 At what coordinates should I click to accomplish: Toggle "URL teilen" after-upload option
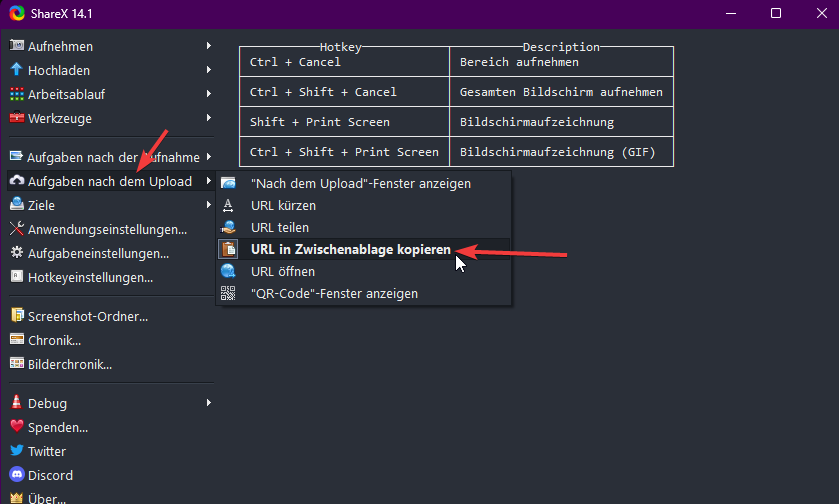coord(279,227)
